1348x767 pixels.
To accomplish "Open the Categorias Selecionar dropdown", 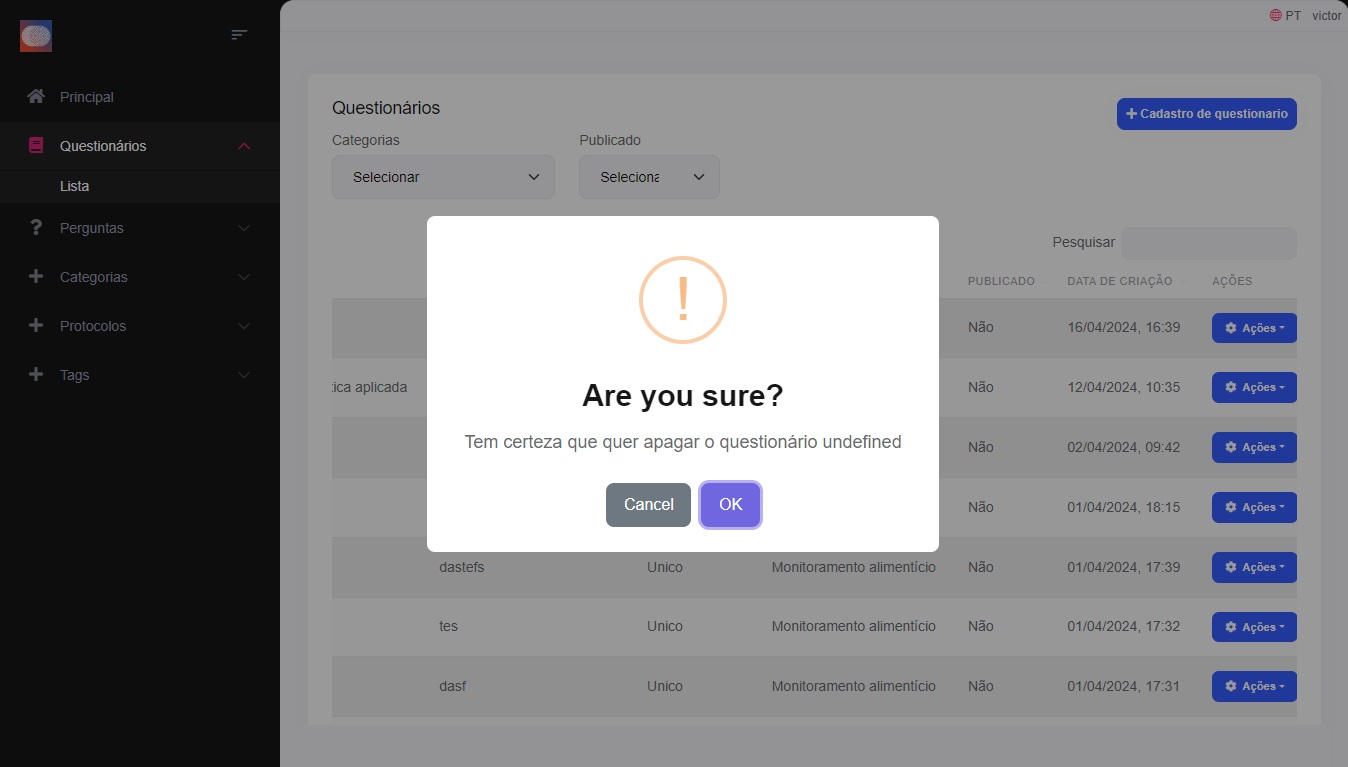I will click(x=443, y=177).
